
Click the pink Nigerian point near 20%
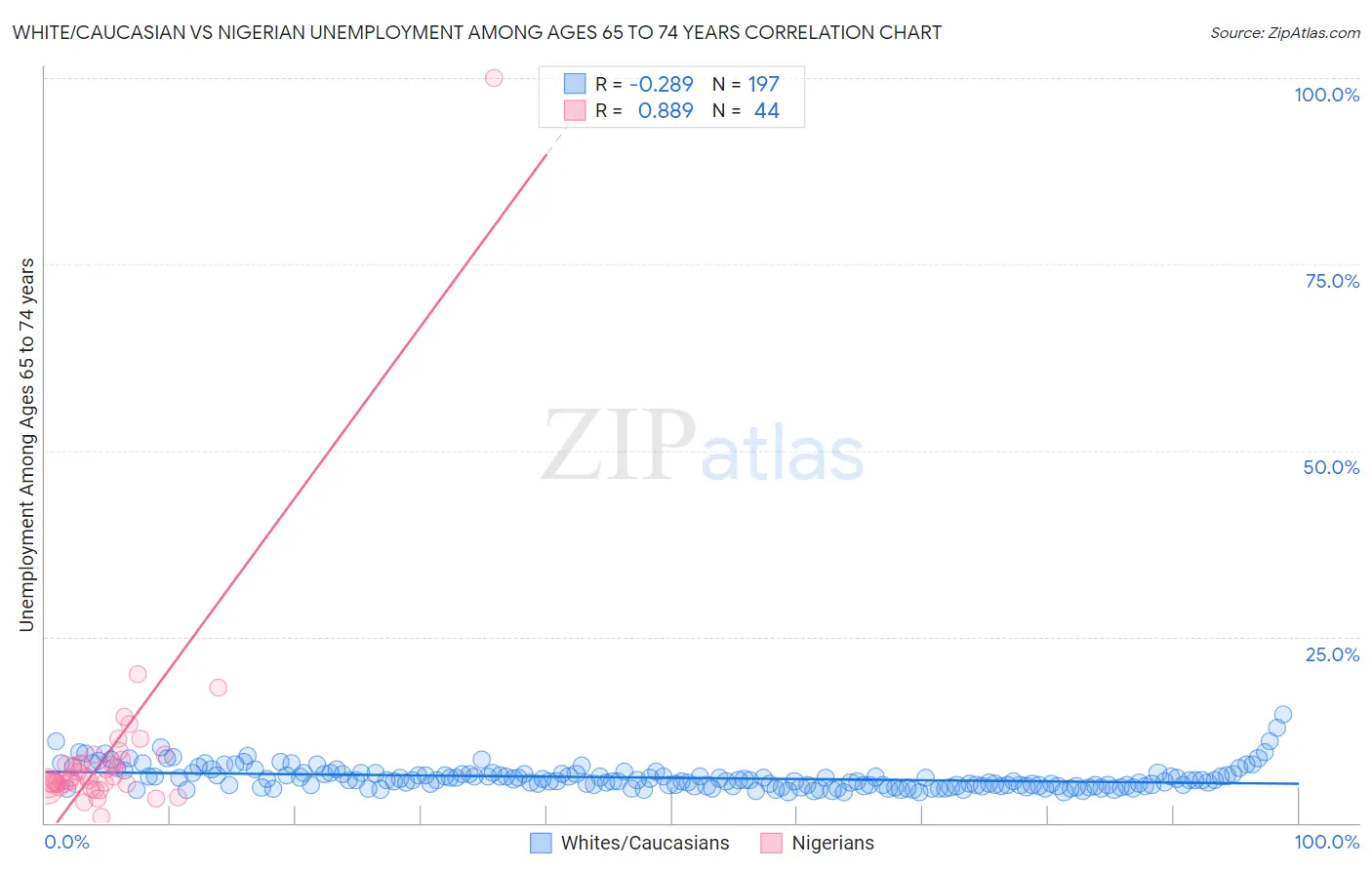[138, 674]
